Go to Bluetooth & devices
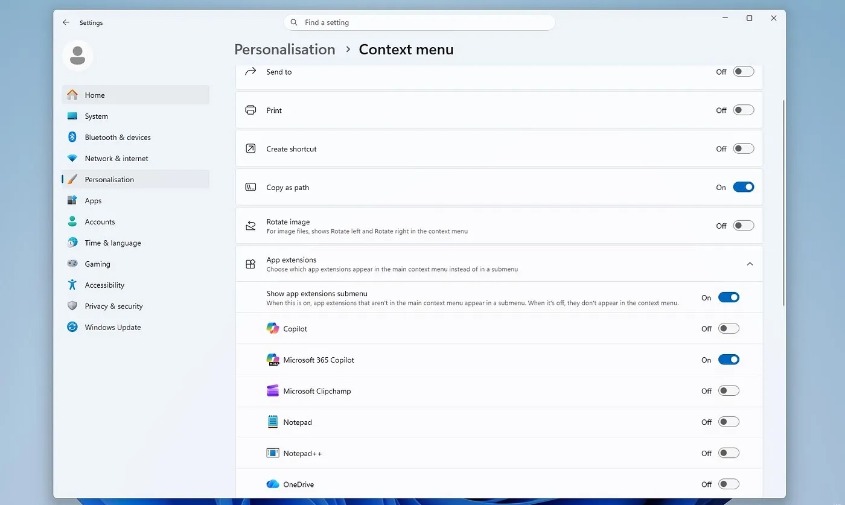 [136, 137]
